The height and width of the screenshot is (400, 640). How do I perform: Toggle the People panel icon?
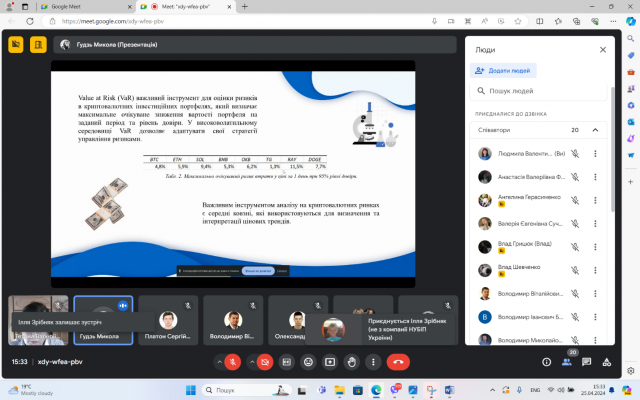[567, 362]
